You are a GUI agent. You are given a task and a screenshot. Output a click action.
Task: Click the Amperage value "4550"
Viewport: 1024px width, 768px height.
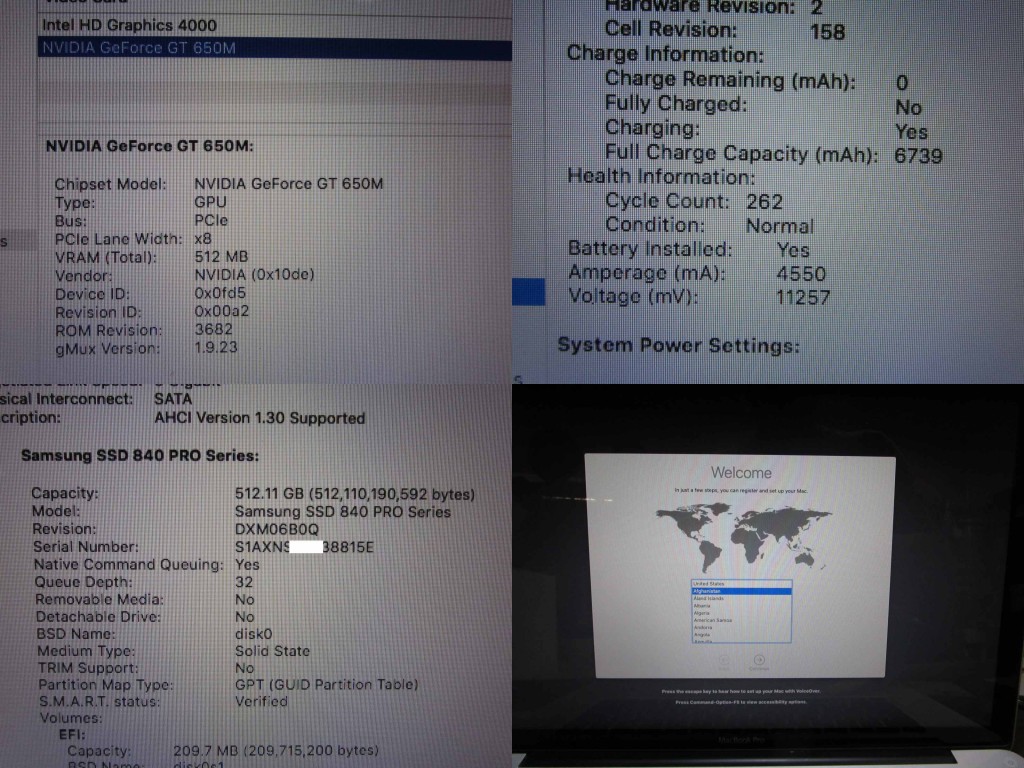[801, 274]
